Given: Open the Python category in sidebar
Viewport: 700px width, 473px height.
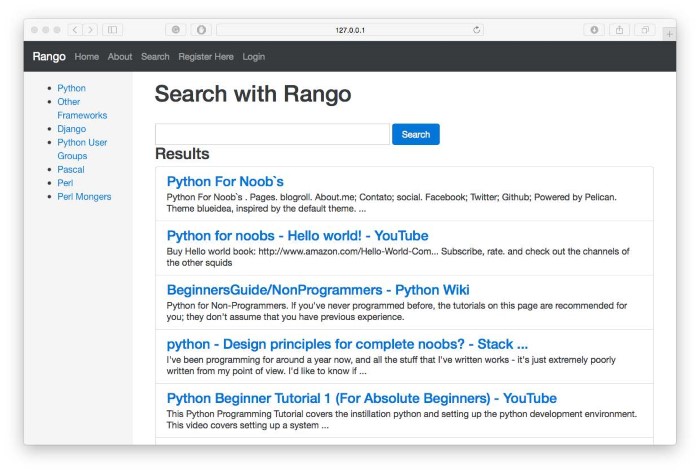Looking at the screenshot, I should [x=71, y=88].
